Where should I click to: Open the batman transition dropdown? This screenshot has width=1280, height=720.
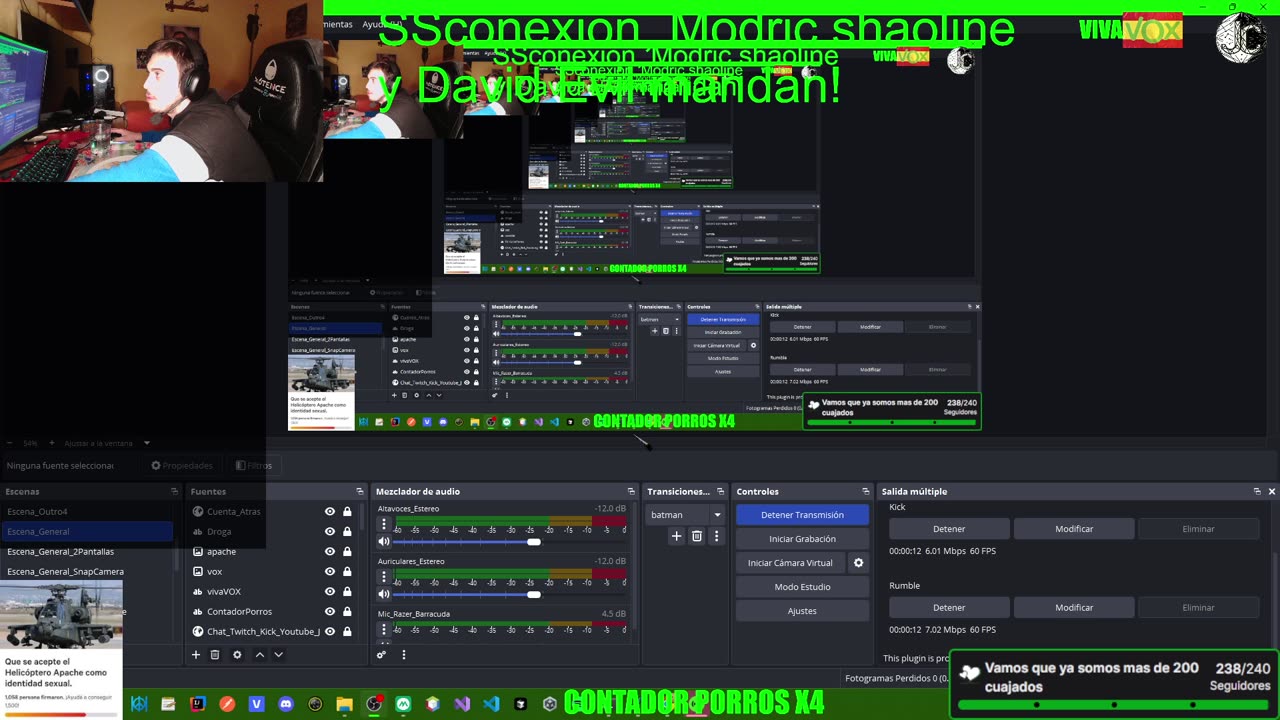pyautogui.click(x=686, y=515)
